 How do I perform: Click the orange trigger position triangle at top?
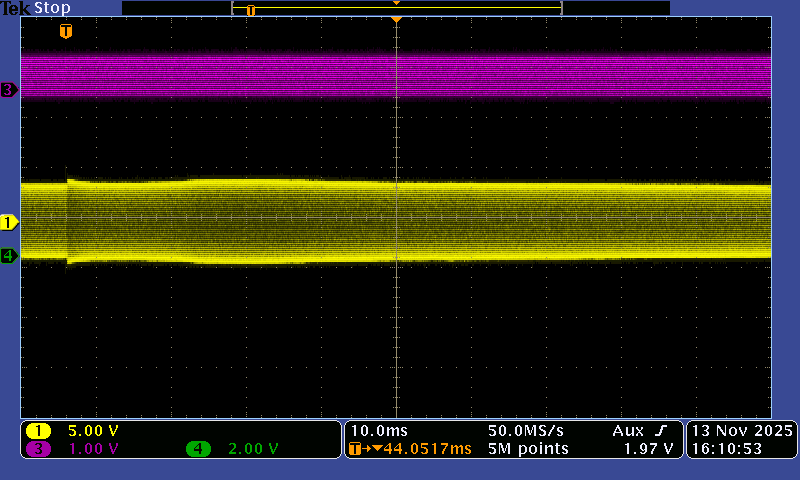[x=397, y=19]
